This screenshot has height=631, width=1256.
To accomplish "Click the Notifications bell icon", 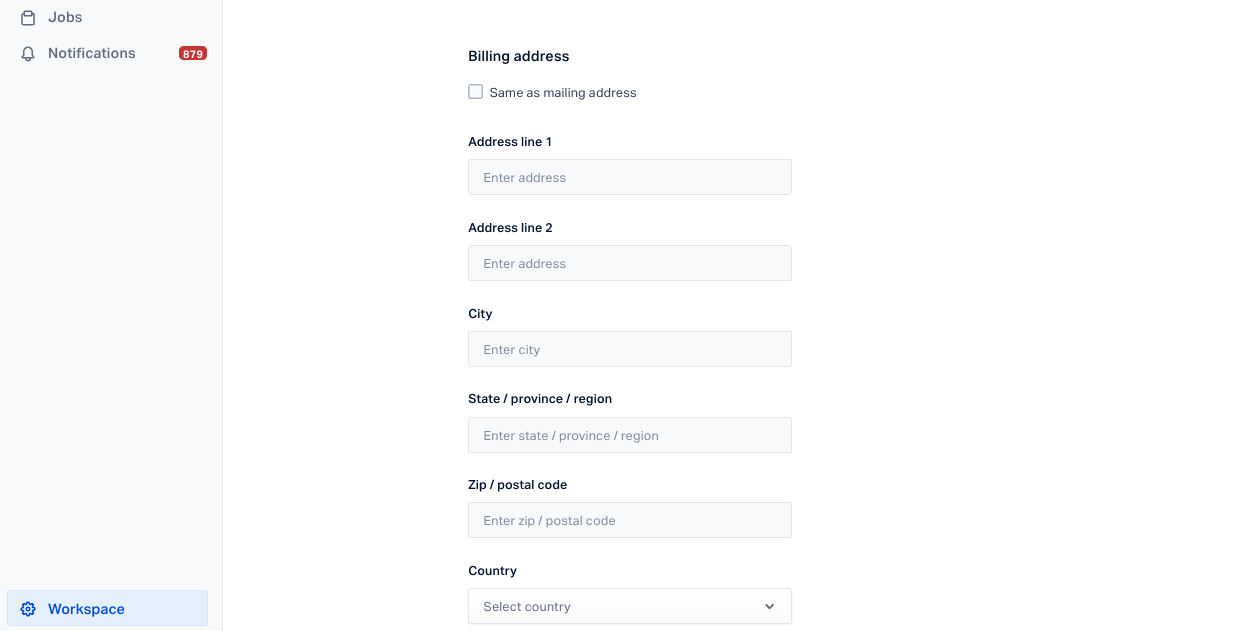I will click(x=28, y=53).
